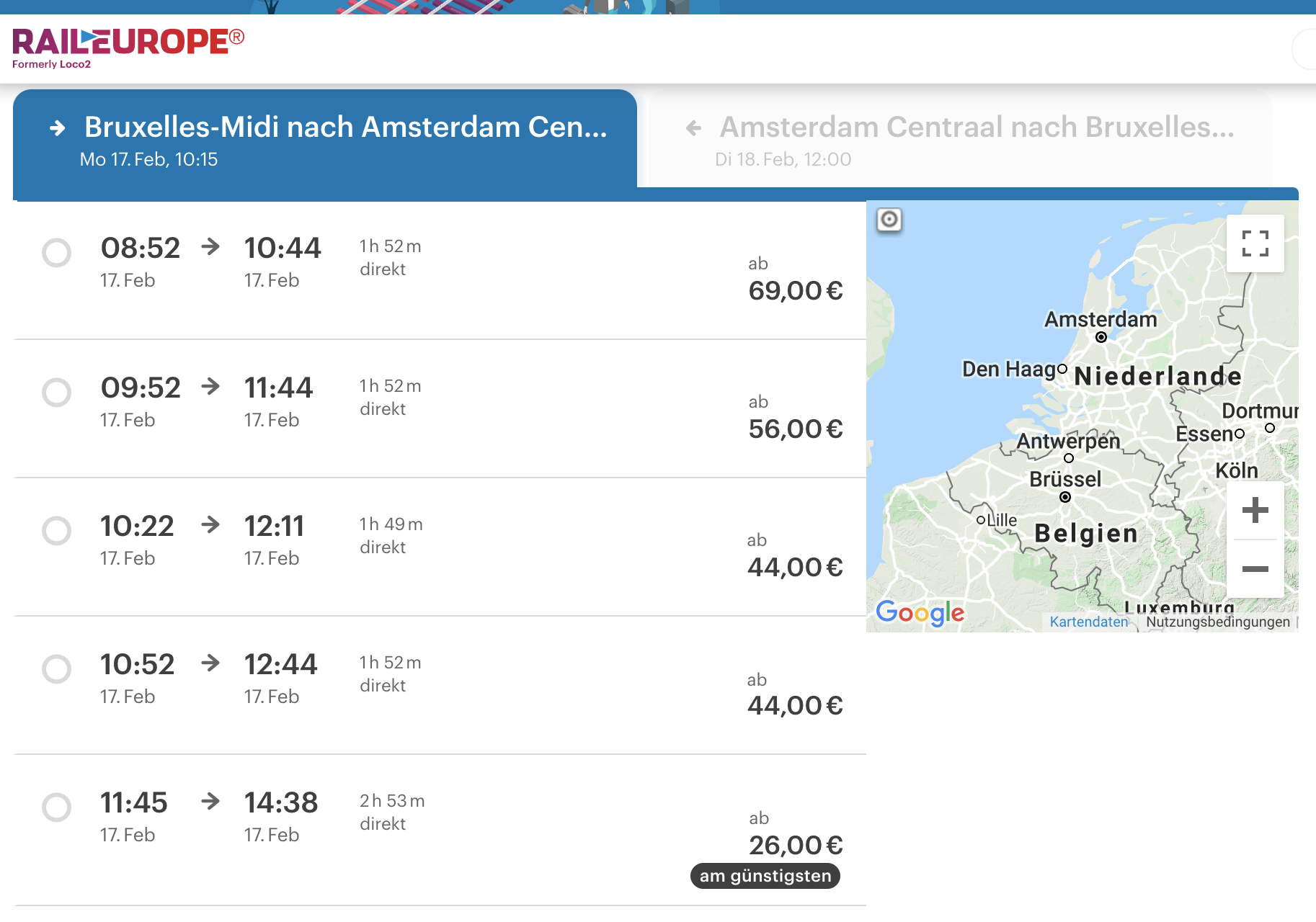Screen dimensions: 1316x922
Task: Open the map in fullscreen view
Action: pos(1255,243)
